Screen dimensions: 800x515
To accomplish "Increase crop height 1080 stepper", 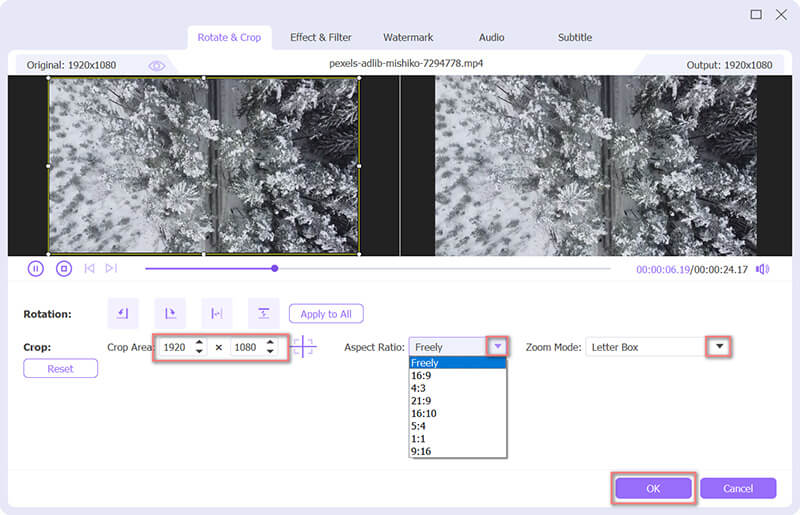I will (x=270, y=342).
